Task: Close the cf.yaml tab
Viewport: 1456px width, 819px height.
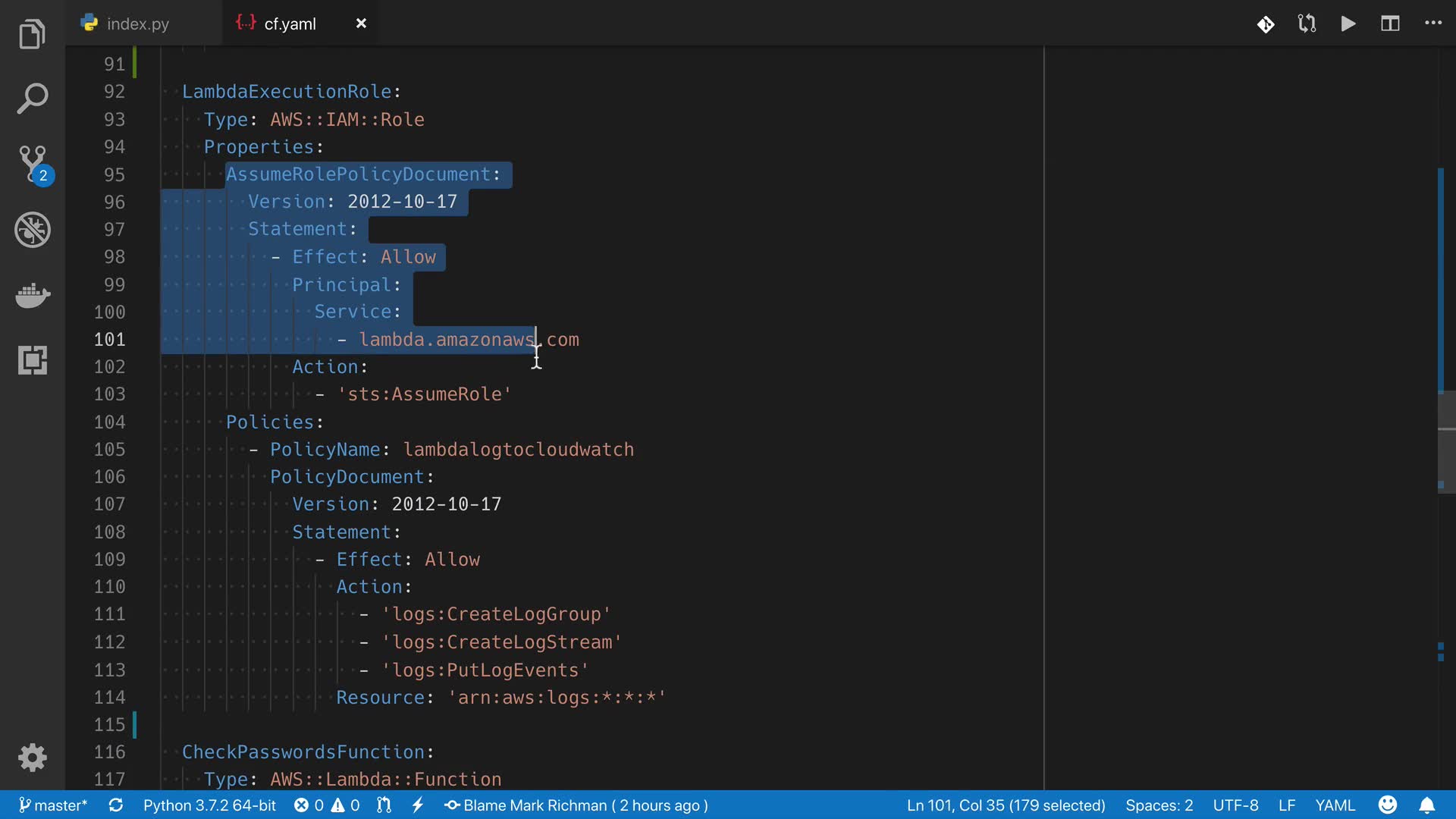Action: click(x=361, y=24)
